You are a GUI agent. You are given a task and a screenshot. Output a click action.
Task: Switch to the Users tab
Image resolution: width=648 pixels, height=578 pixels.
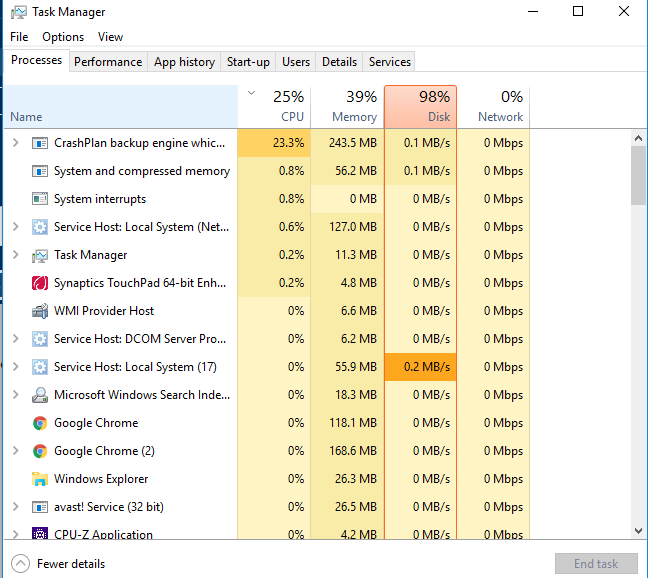(x=296, y=62)
